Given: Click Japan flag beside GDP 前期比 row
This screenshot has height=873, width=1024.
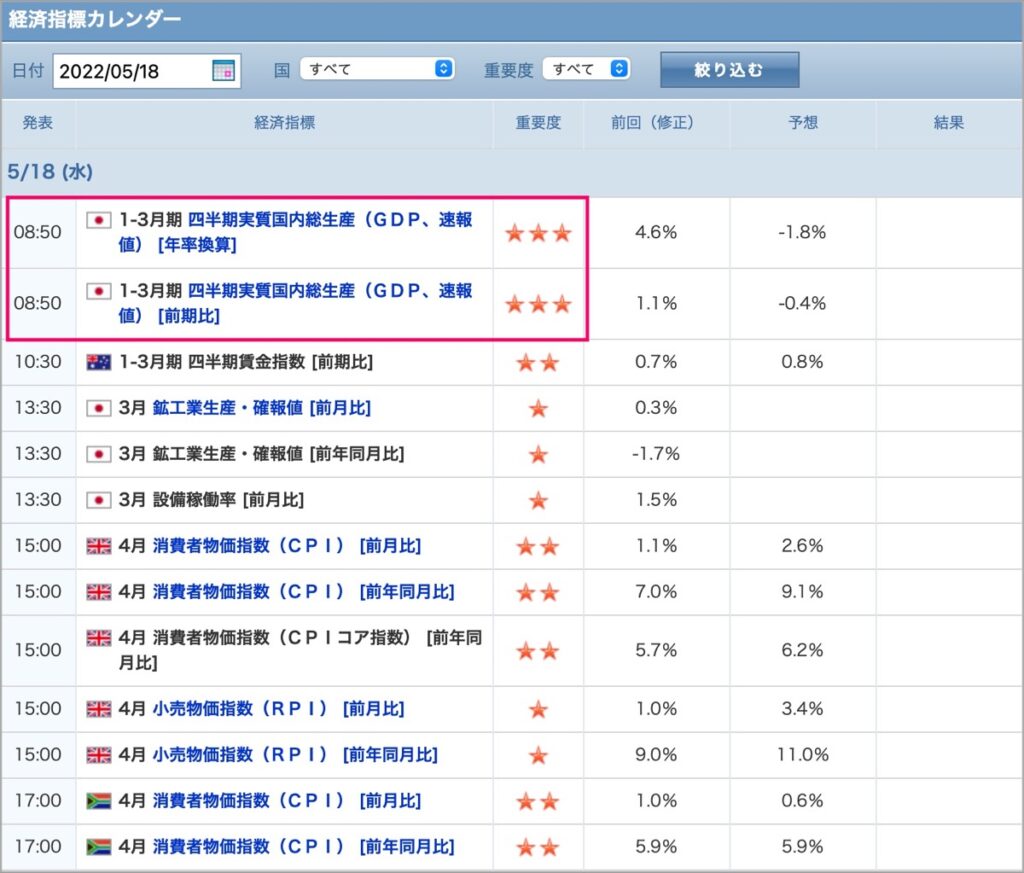Looking at the screenshot, I should tap(99, 291).
